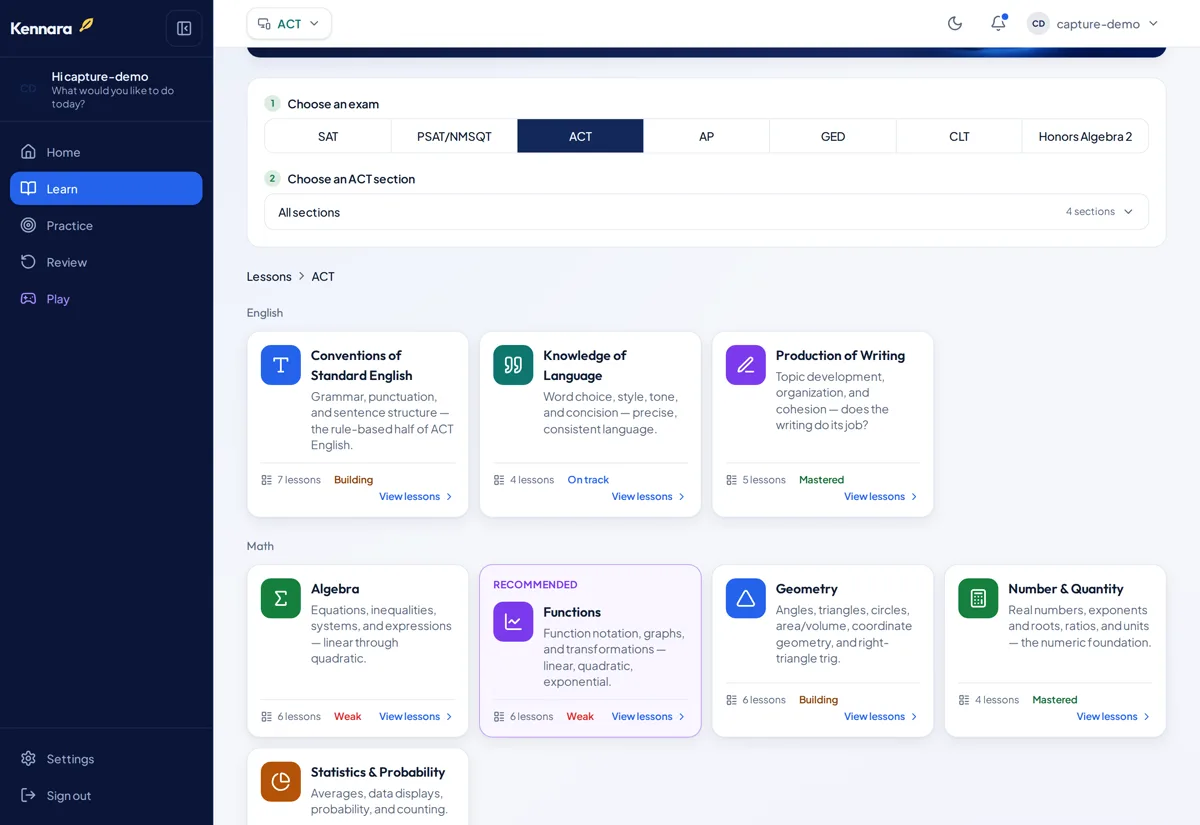Click Conventions of Standard English icon

(281, 365)
